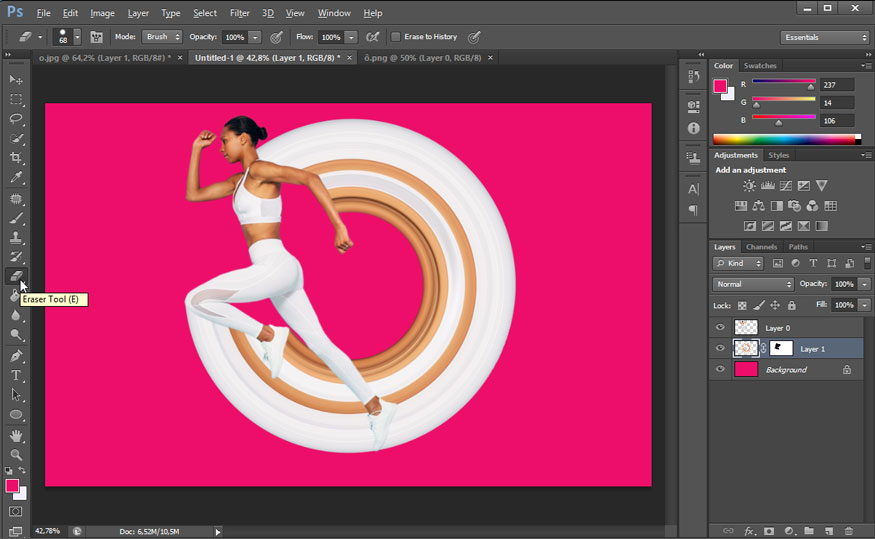
Task: Select the Hand tool
Action: pyautogui.click(x=16, y=435)
